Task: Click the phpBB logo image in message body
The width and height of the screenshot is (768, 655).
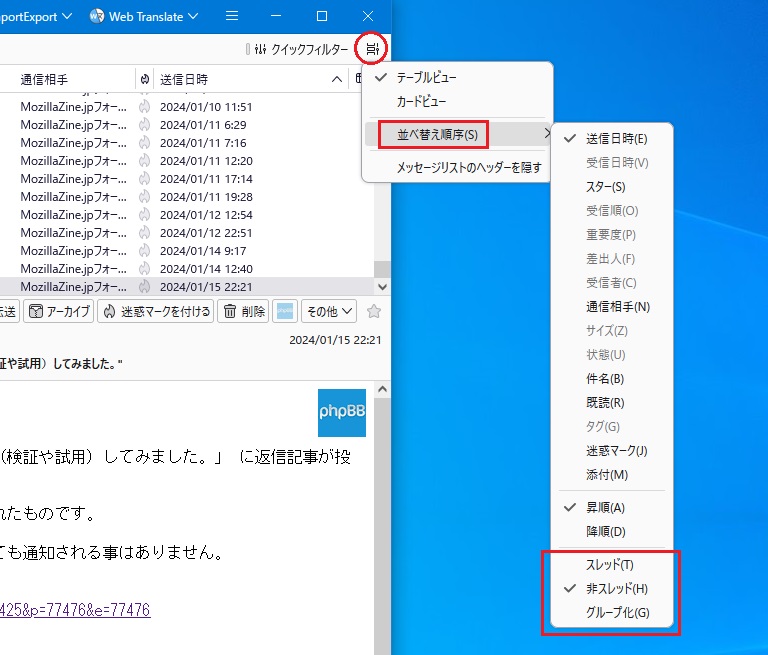Action: click(341, 412)
